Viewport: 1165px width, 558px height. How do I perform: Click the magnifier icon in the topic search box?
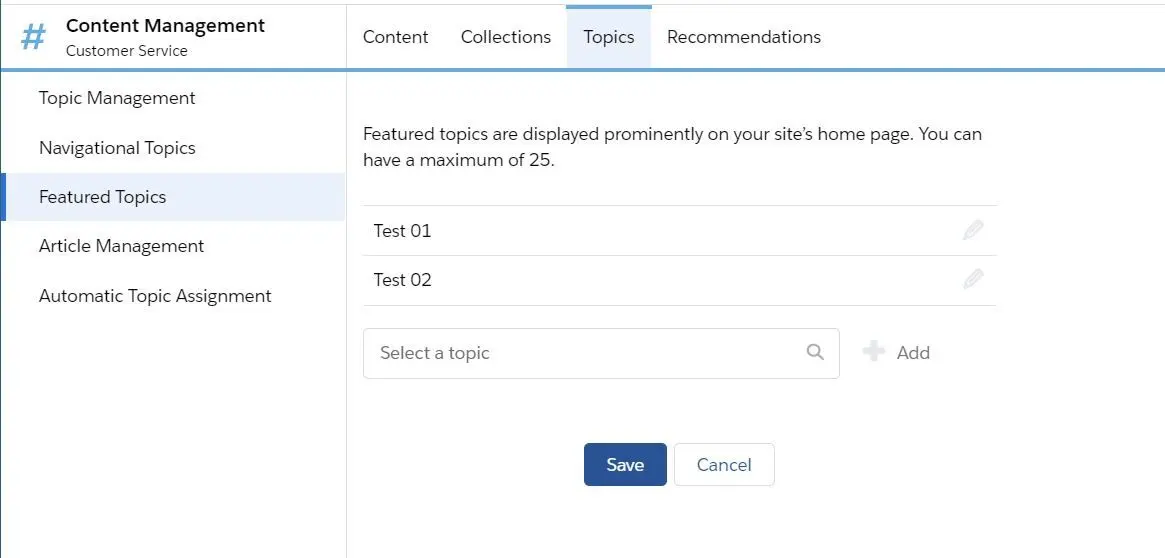815,352
